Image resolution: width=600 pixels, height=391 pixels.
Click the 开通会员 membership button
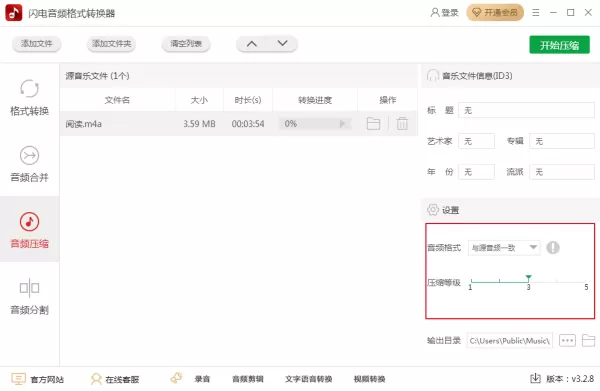pyautogui.click(x=495, y=13)
